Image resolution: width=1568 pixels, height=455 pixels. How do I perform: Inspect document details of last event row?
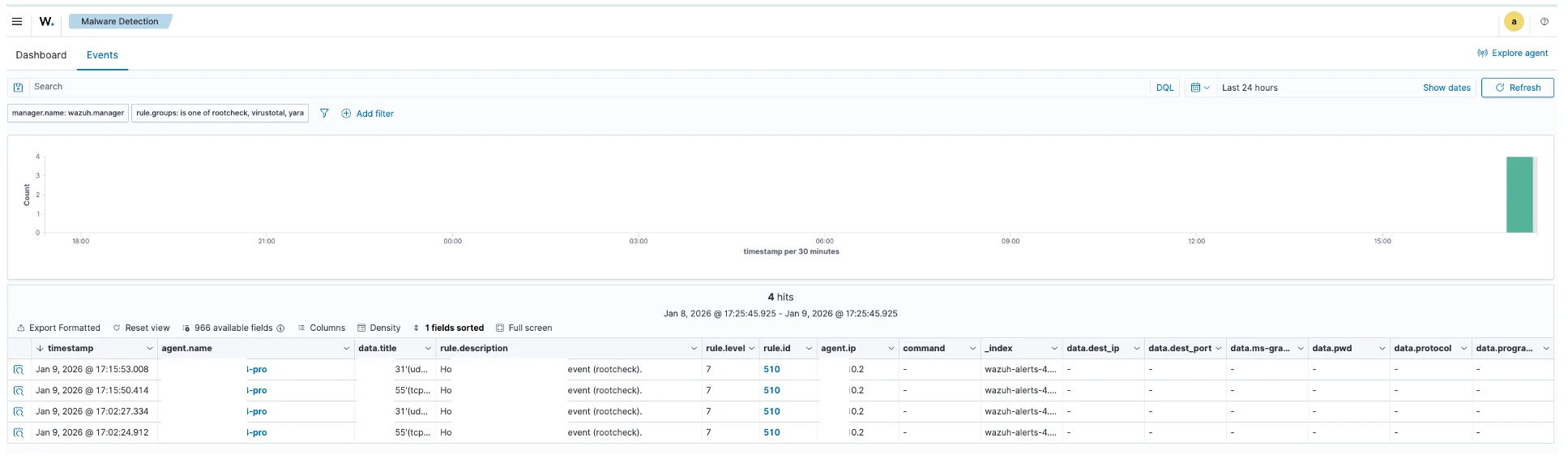18,432
